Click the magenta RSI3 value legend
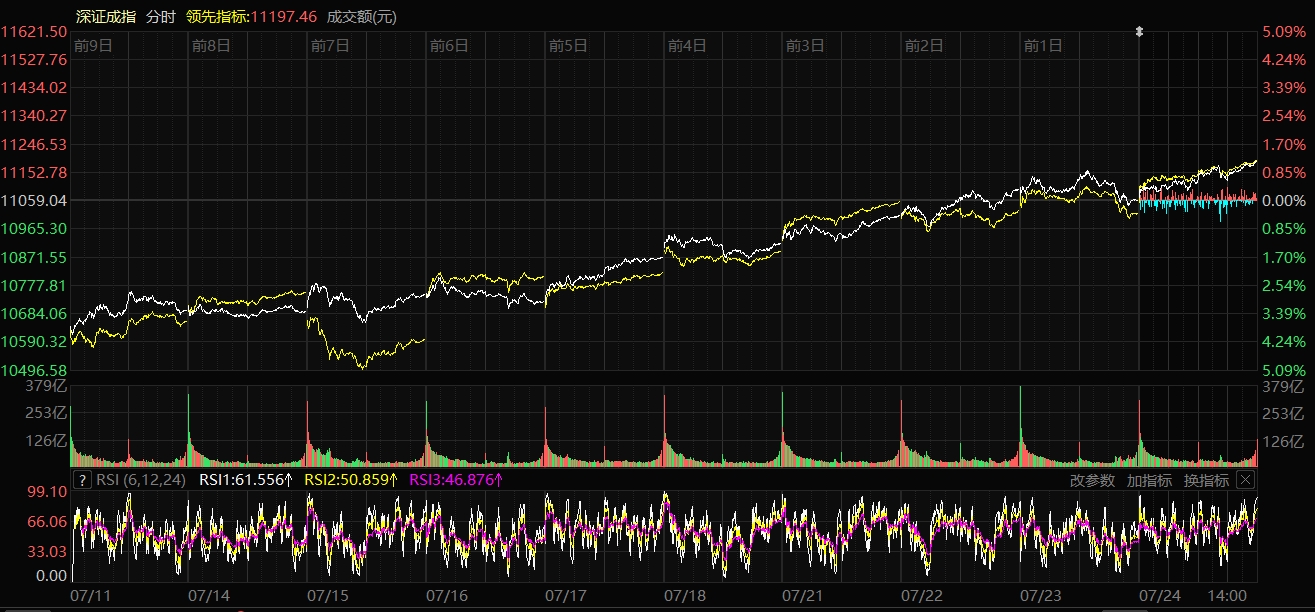The height and width of the screenshot is (612, 1315). [x=456, y=480]
